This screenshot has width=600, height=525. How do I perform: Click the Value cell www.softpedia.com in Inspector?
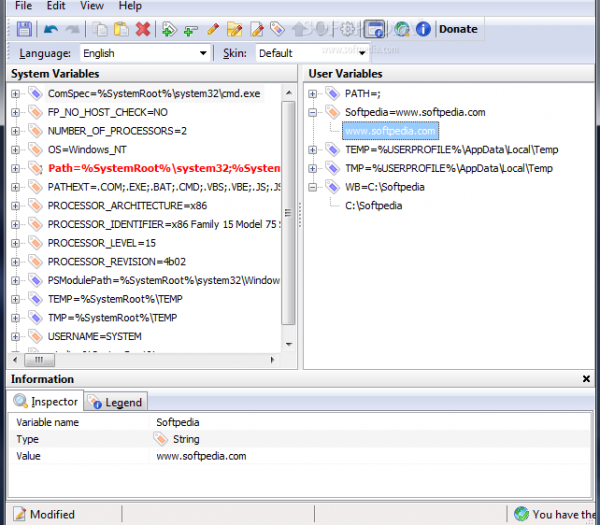click(x=201, y=456)
